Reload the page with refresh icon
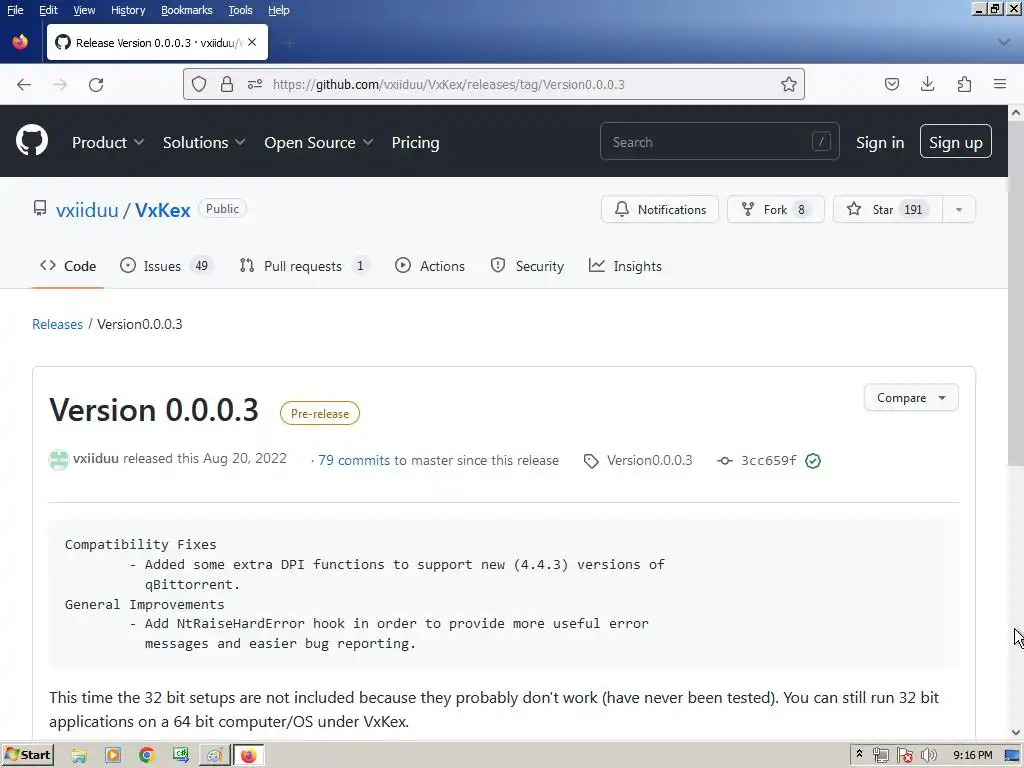The width and height of the screenshot is (1024, 768). point(96,84)
